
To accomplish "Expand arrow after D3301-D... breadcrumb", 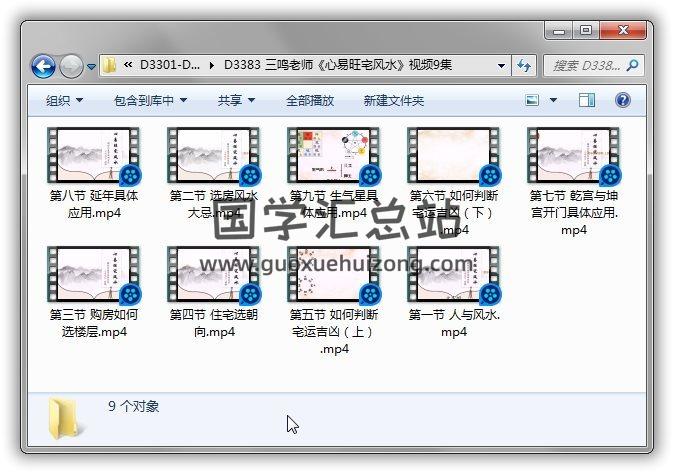I will (x=211, y=65).
